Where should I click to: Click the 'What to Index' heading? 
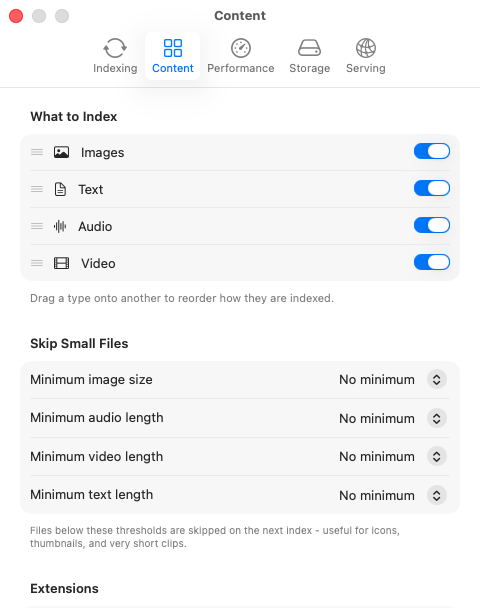click(74, 117)
